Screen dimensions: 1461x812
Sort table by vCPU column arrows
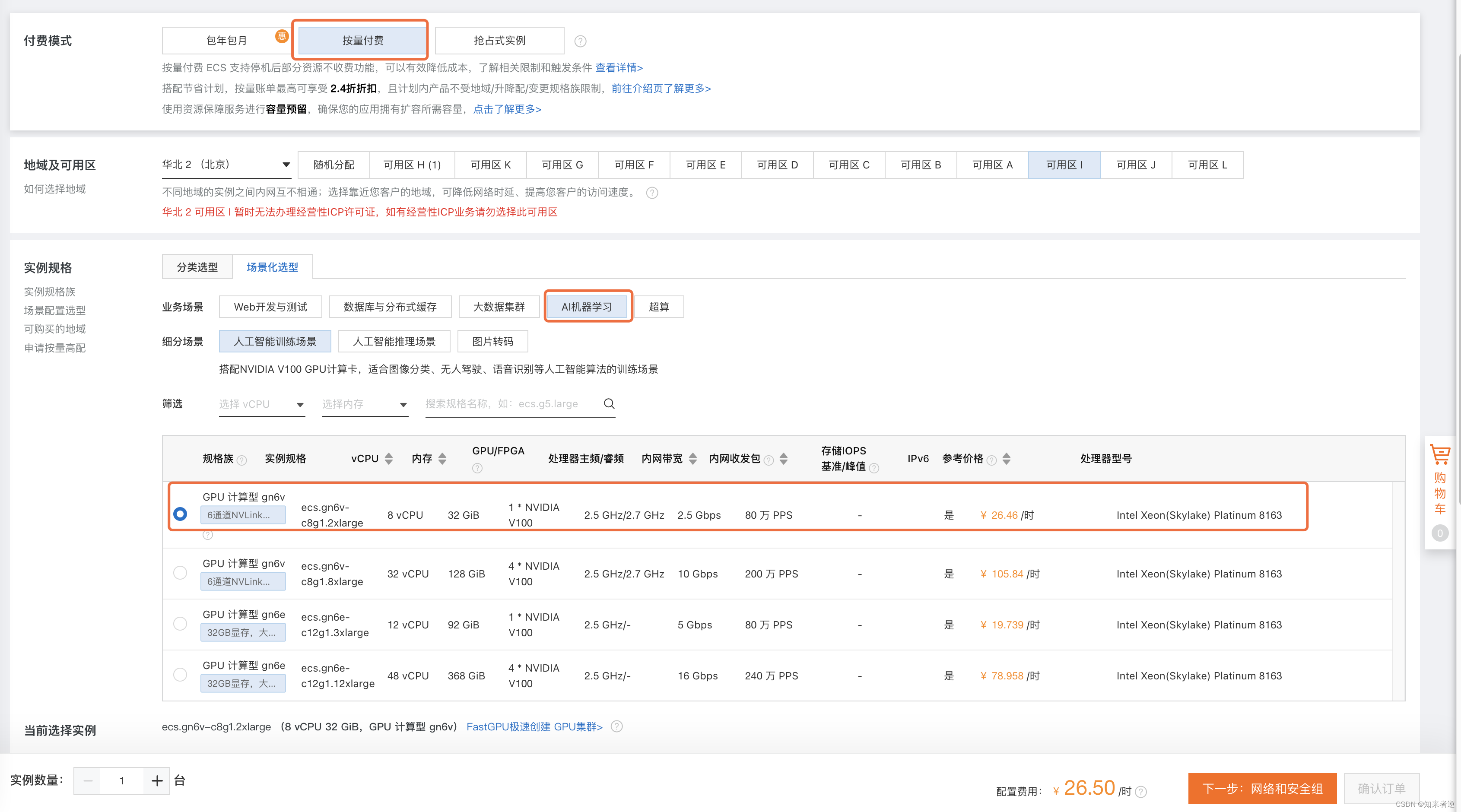(x=388, y=459)
